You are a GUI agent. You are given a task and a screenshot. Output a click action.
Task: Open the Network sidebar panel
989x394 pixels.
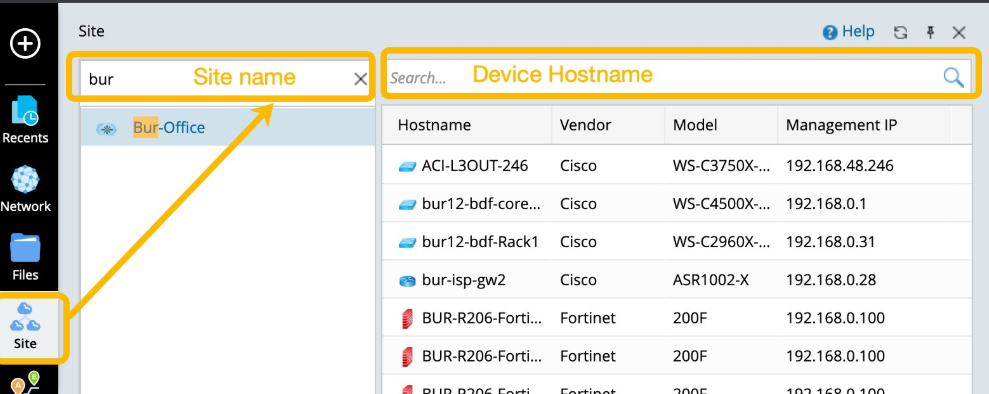pyautogui.click(x=25, y=188)
